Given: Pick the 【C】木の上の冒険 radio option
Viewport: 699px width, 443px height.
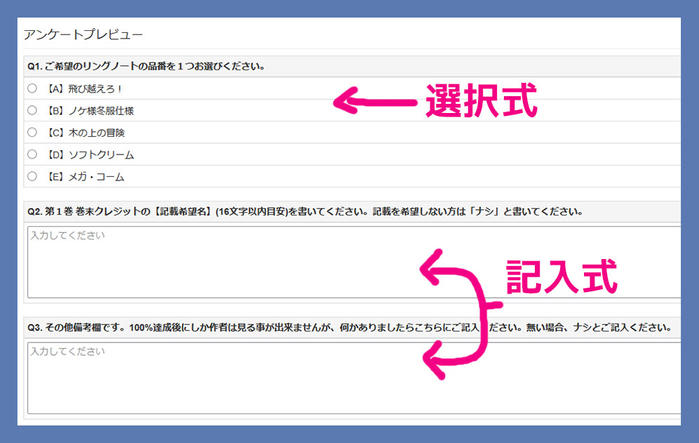Looking at the screenshot, I should click(x=32, y=132).
